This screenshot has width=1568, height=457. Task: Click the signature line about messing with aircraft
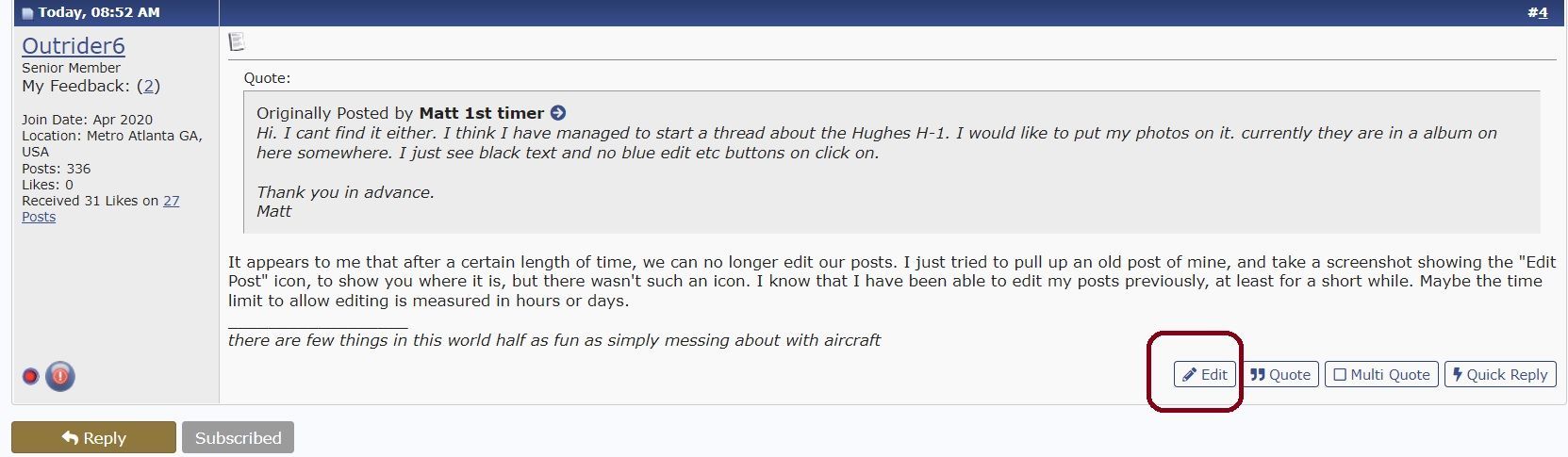pos(553,340)
